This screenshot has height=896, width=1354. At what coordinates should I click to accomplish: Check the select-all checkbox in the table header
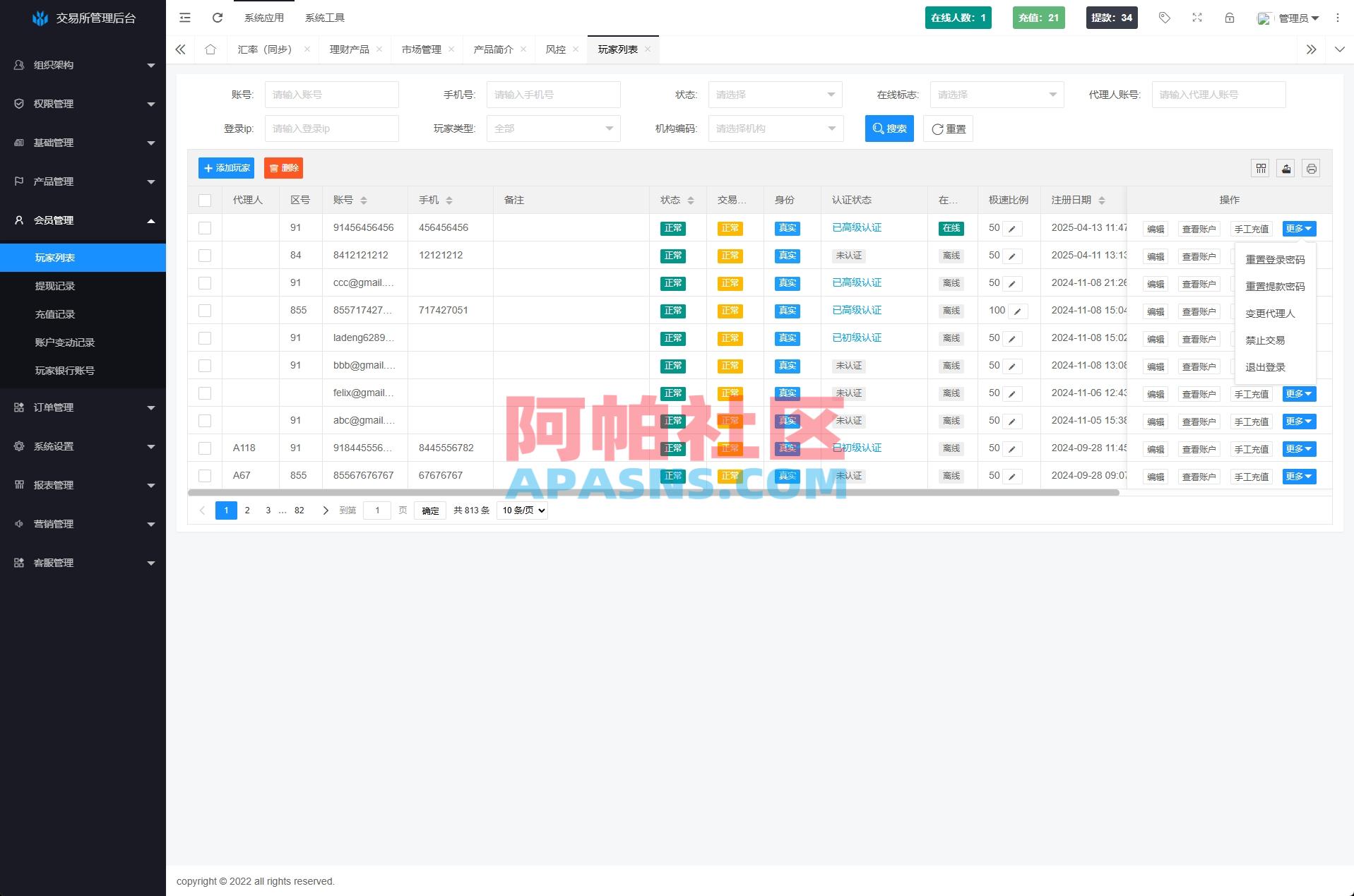[x=205, y=200]
